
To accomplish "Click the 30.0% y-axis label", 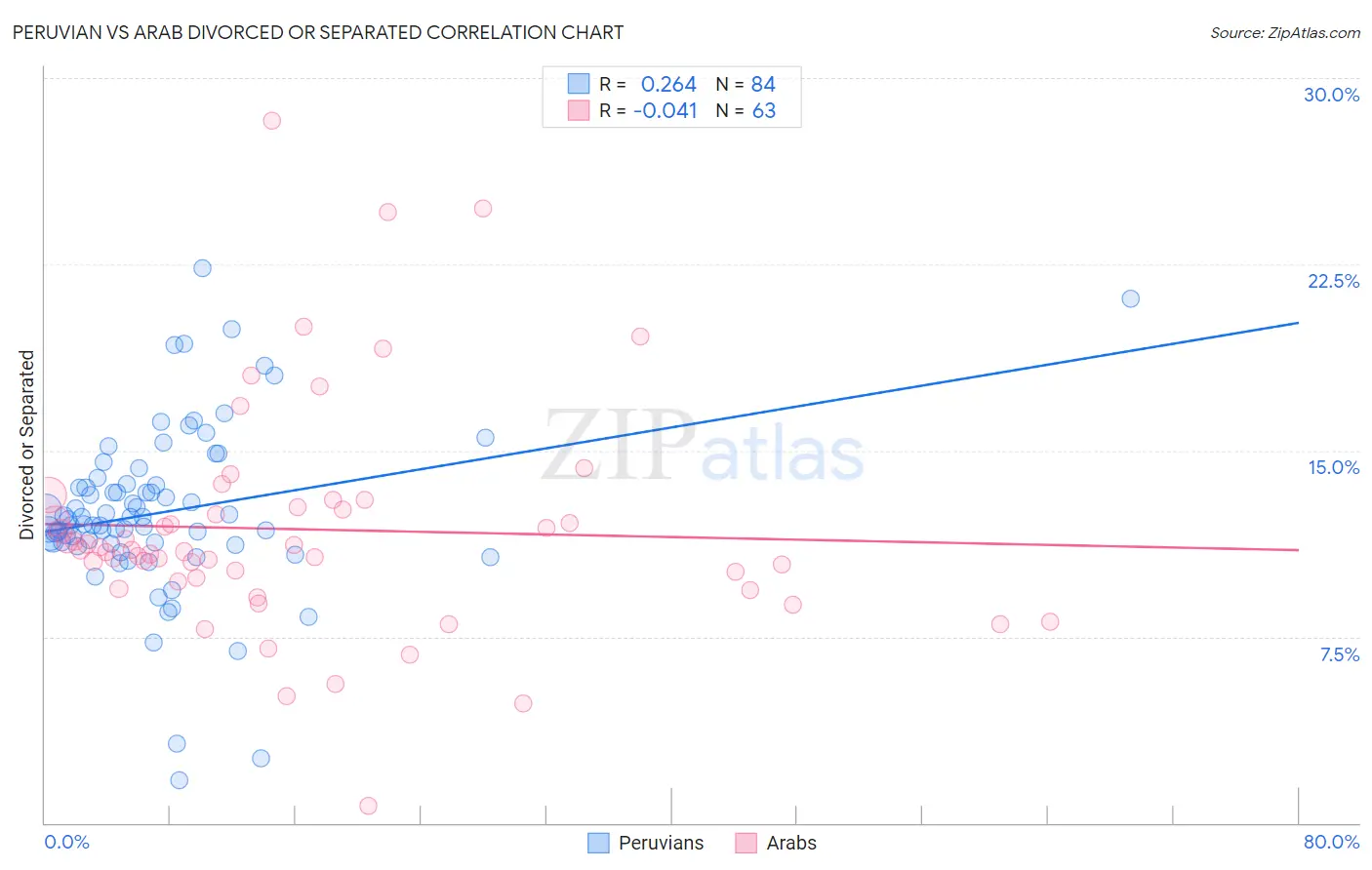I will coord(1331,95).
